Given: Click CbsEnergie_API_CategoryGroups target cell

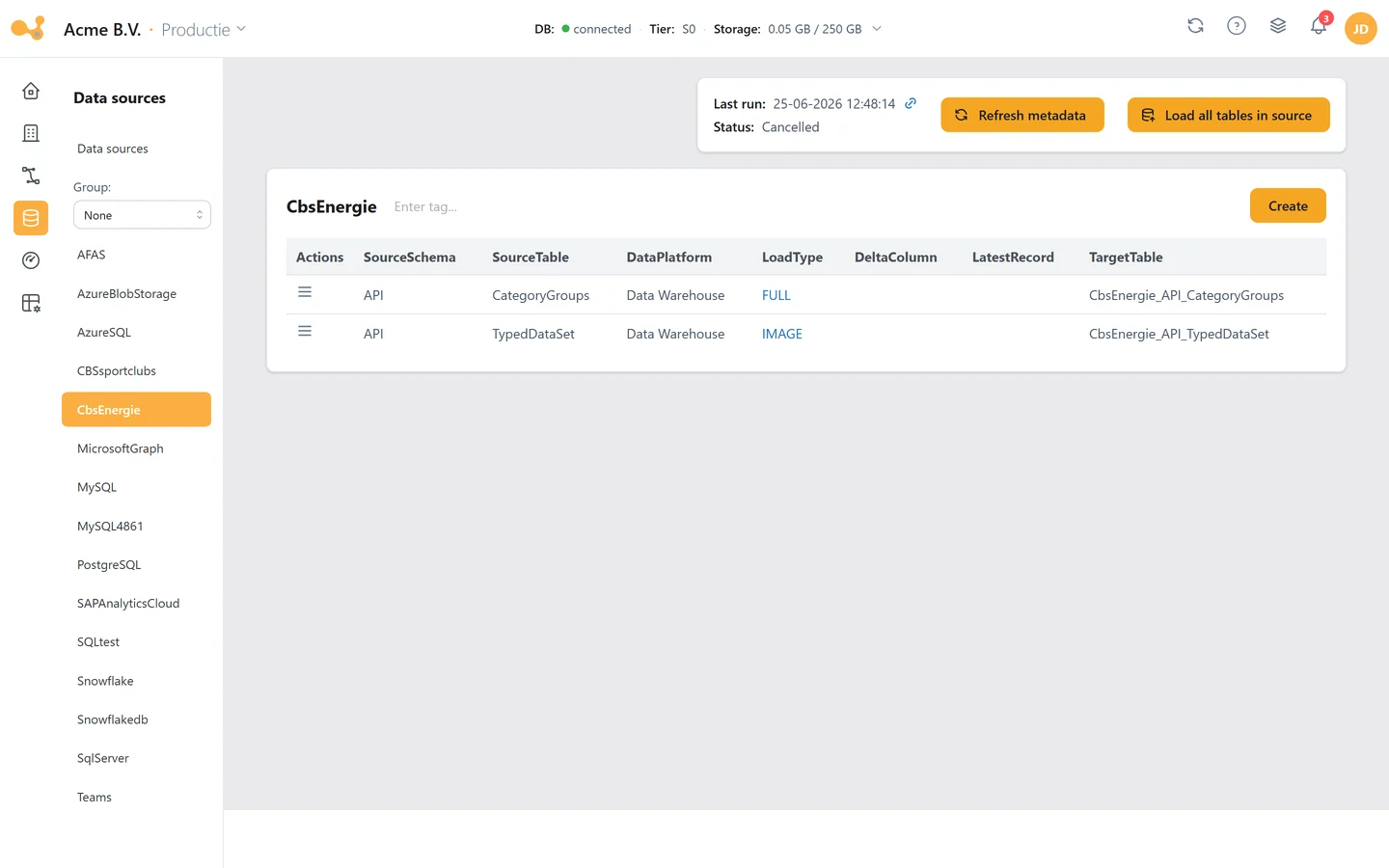Looking at the screenshot, I should pos(1186,295).
